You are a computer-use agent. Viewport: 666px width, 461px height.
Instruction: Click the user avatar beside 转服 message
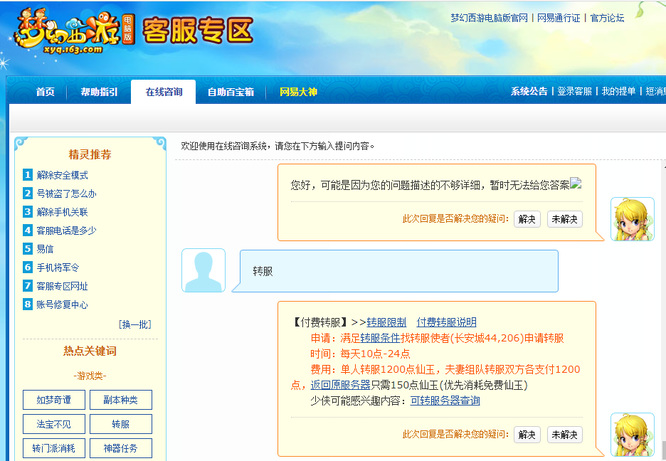203,270
